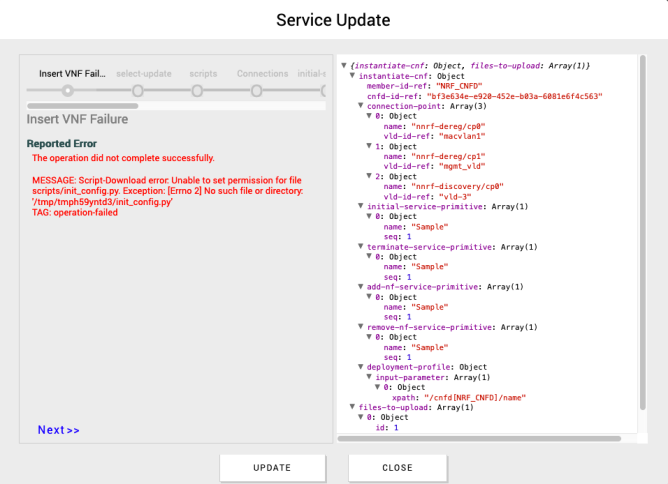Open the select-update step label
The width and height of the screenshot is (668, 484).
[144, 73]
